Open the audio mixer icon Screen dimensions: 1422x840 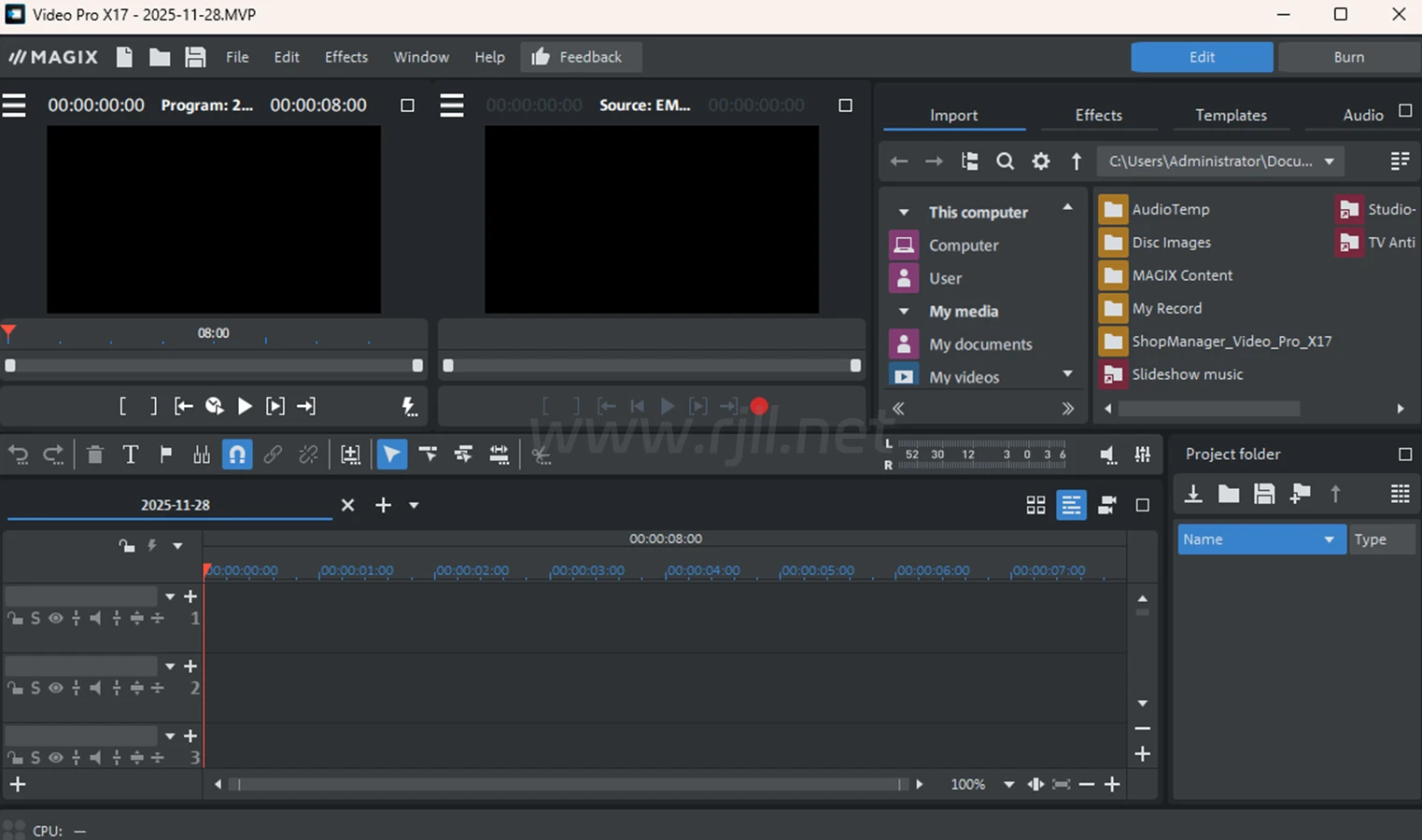click(1142, 455)
